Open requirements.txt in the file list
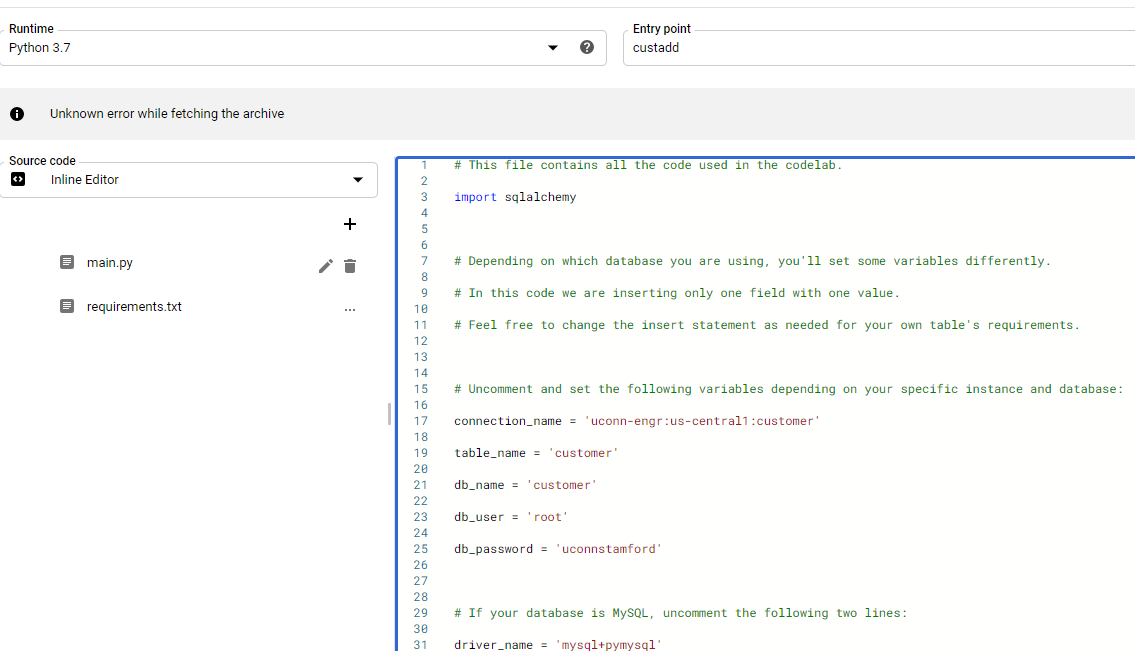 click(x=134, y=307)
